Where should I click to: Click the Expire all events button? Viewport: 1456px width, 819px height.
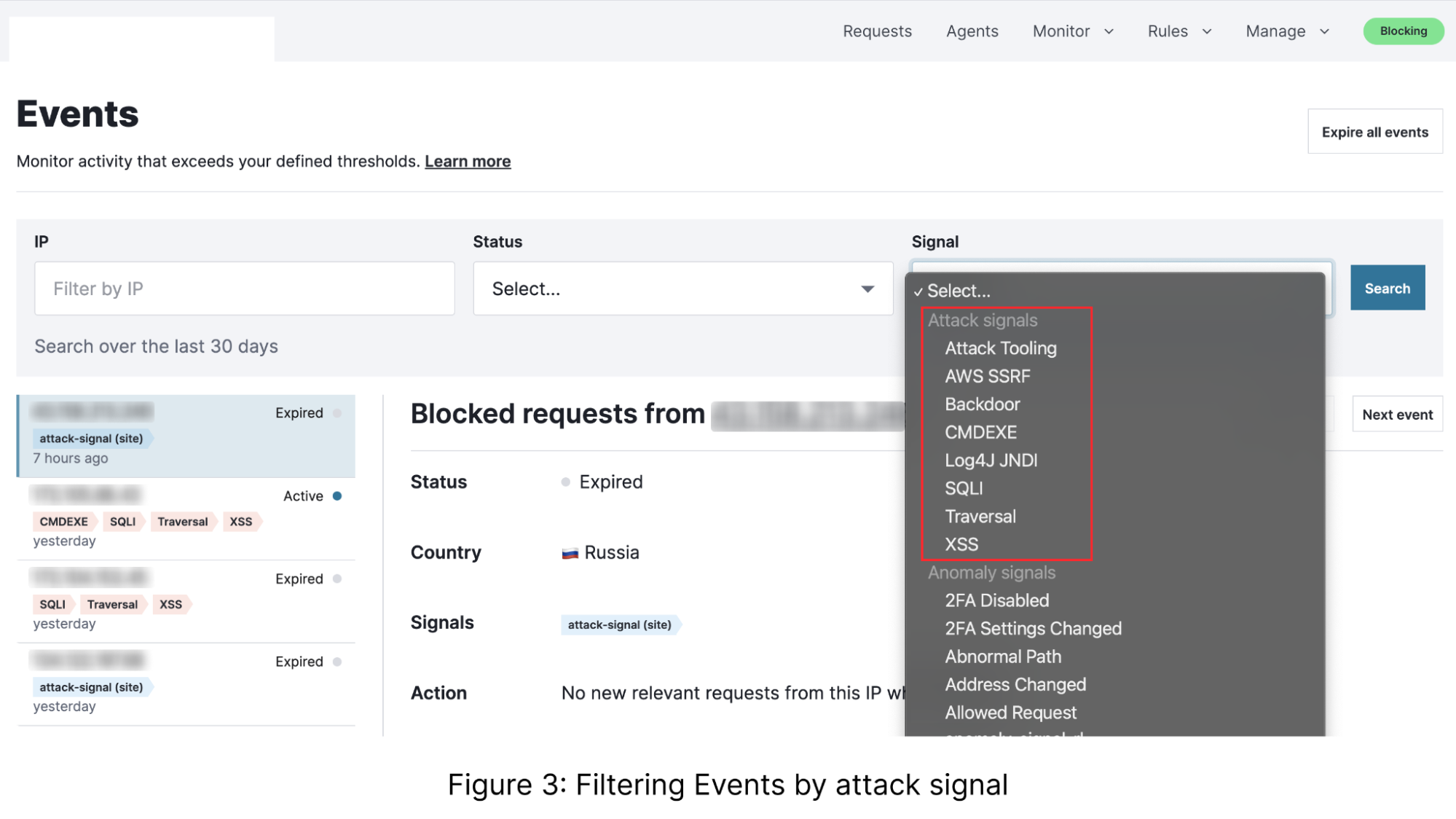1374,132
